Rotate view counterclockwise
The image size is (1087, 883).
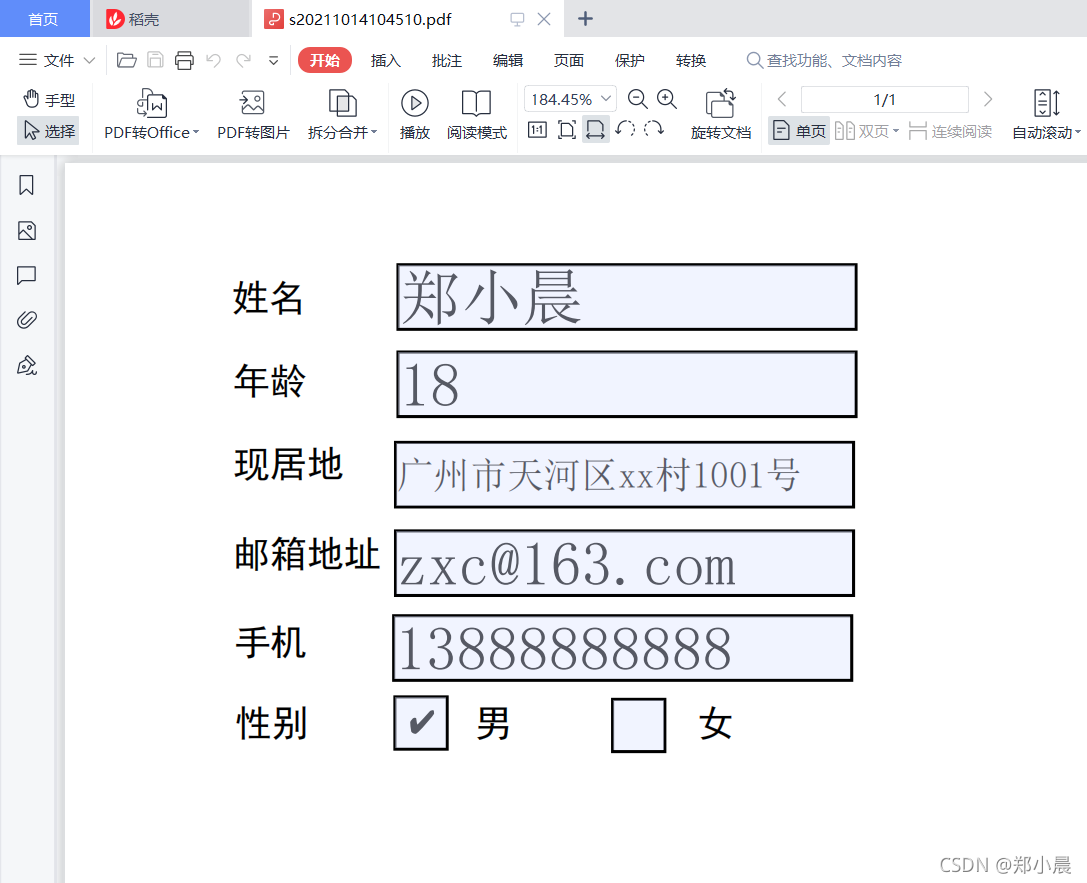coord(625,129)
